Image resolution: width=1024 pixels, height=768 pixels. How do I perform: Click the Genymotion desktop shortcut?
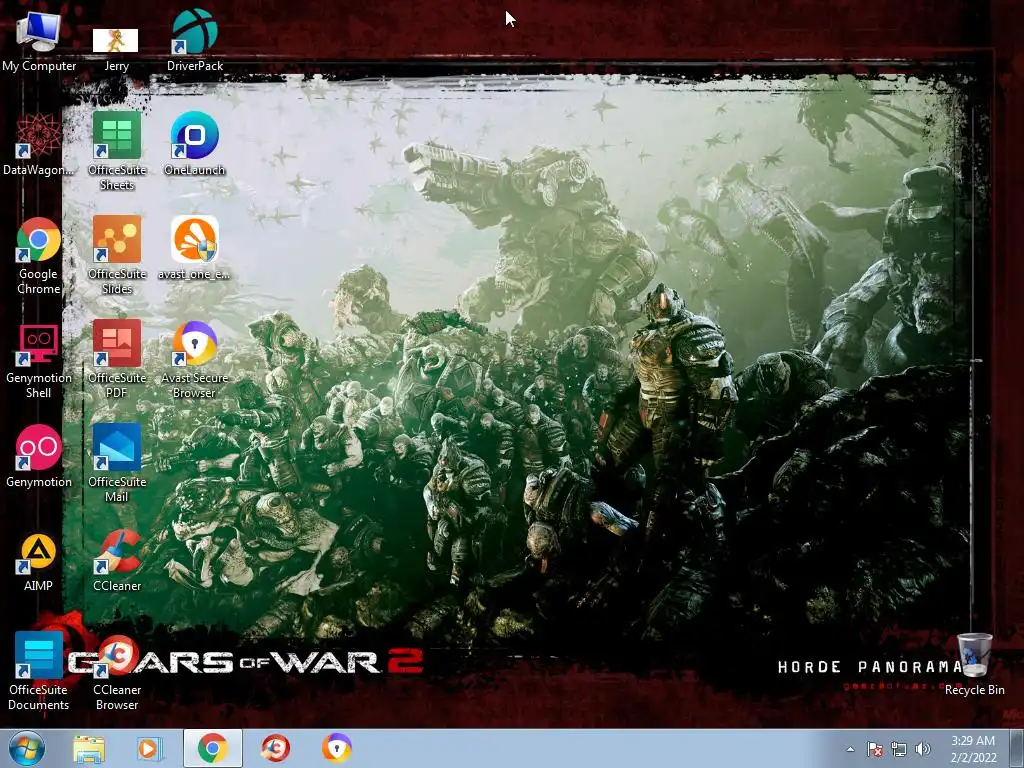[x=39, y=456]
